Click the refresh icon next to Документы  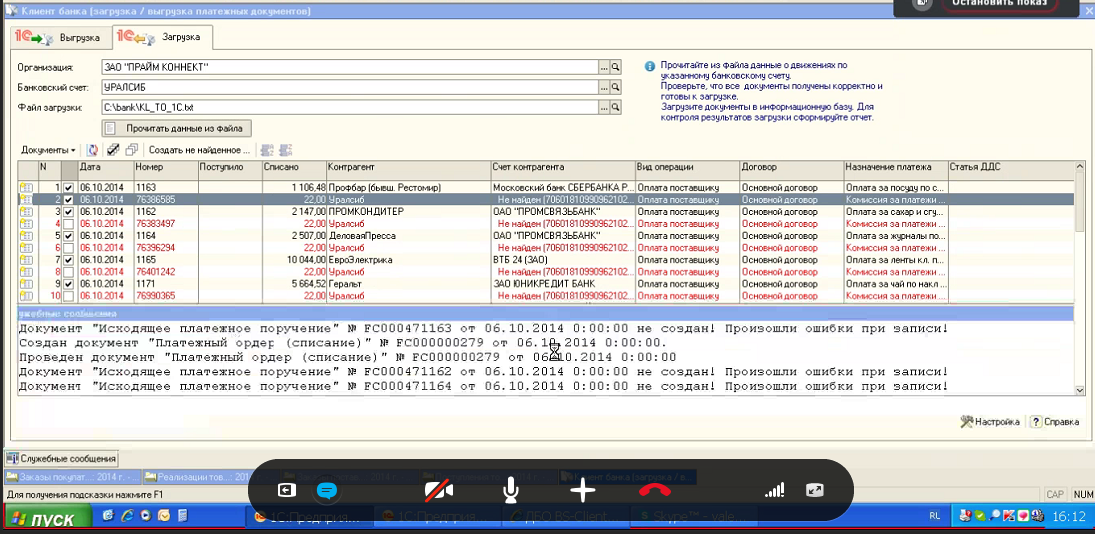(x=92, y=150)
